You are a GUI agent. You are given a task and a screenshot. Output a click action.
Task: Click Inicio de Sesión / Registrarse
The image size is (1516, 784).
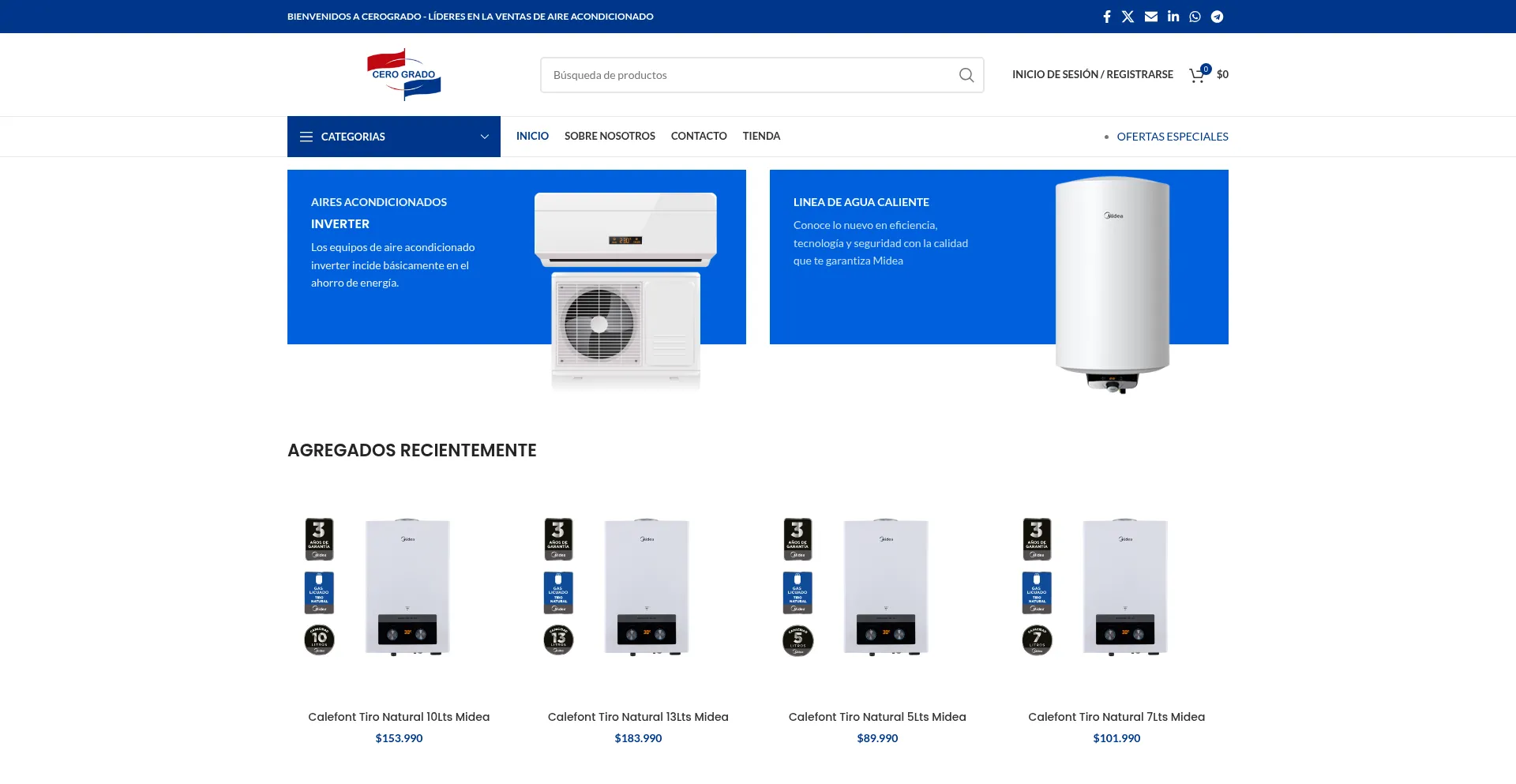coord(1093,74)
